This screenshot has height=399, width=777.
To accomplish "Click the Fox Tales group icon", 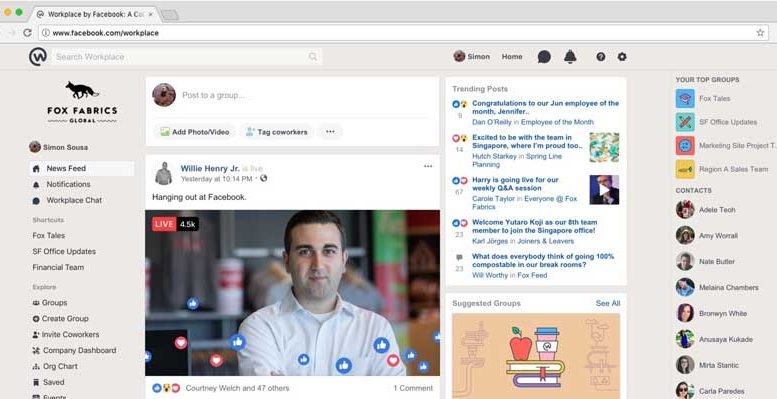I will coord(685,99).
